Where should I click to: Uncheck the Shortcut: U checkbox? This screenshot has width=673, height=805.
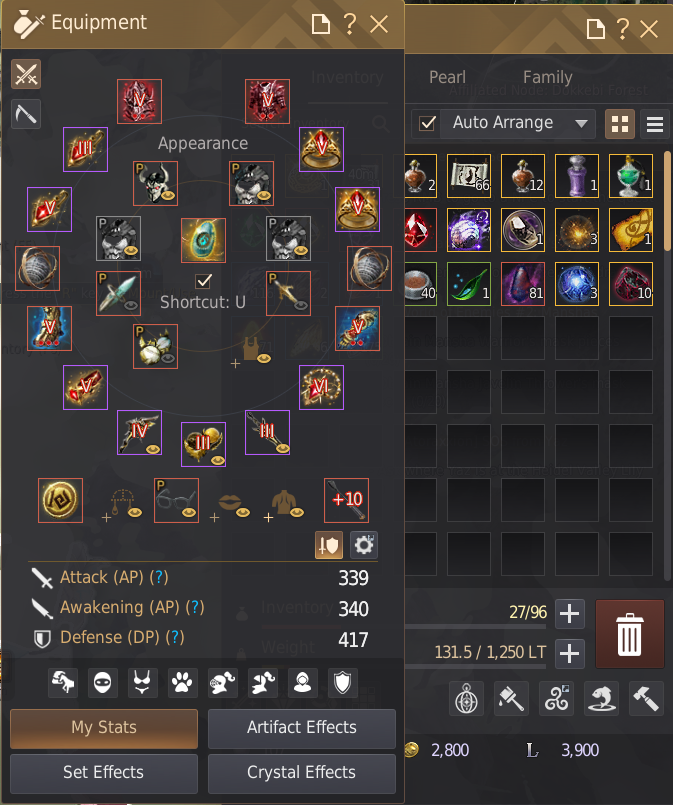204,280
